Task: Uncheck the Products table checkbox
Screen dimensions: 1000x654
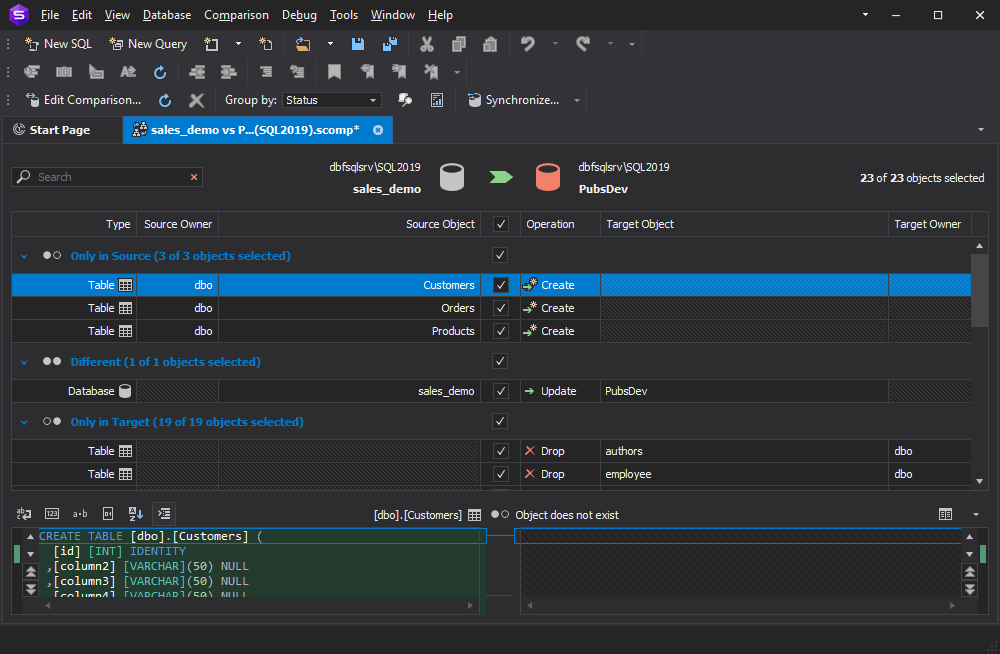Action: (x=501, y=331)
